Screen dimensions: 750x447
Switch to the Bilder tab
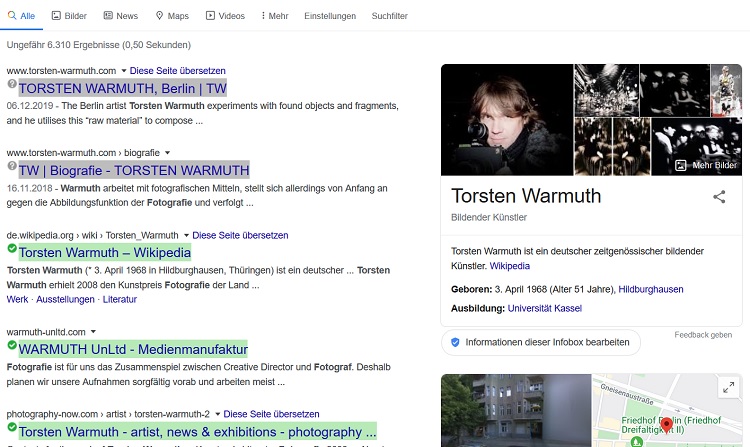tap(69, 16)
